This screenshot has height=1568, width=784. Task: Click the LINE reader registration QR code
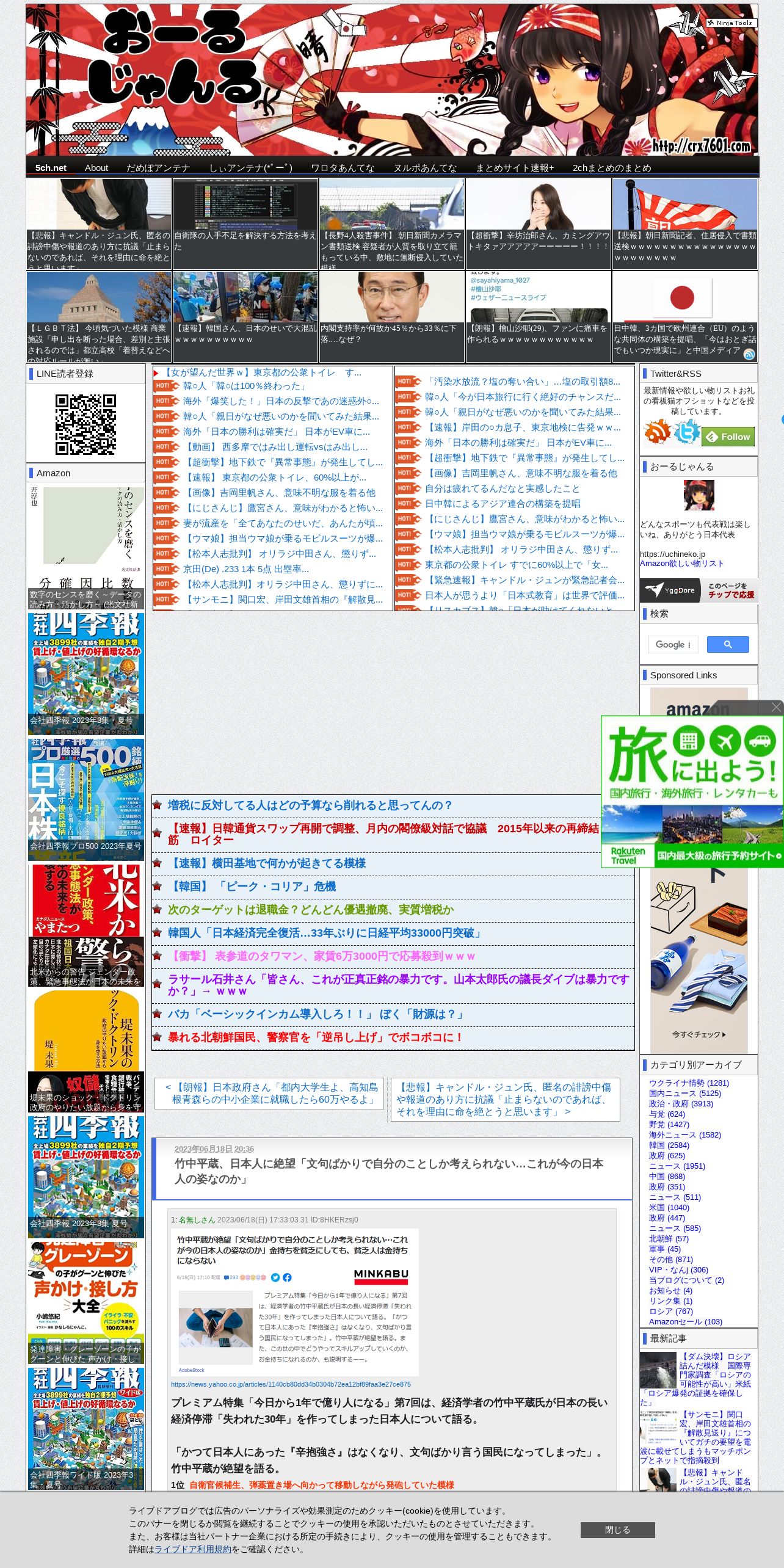85,424
